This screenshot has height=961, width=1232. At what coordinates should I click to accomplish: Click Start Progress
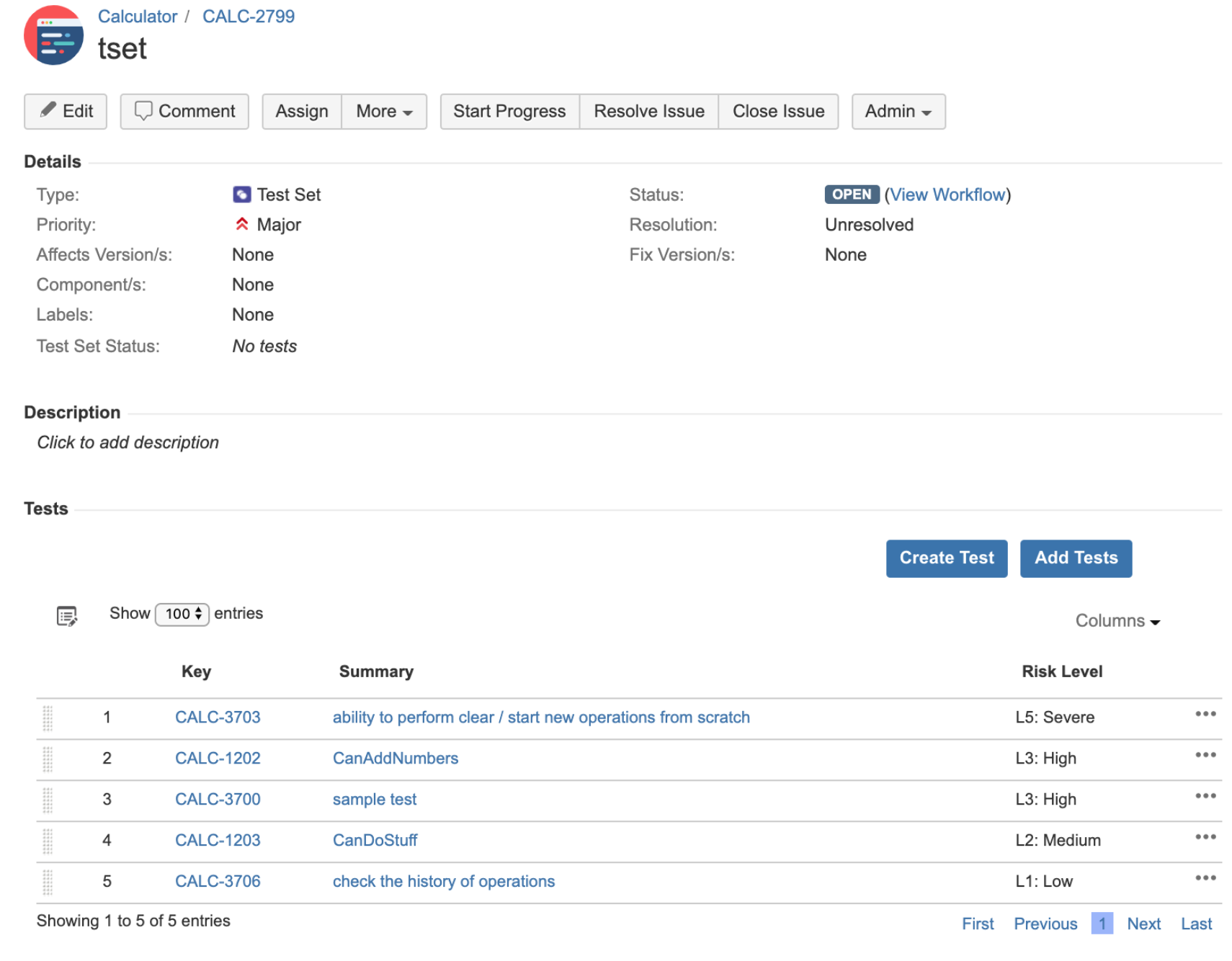[509, 112]
